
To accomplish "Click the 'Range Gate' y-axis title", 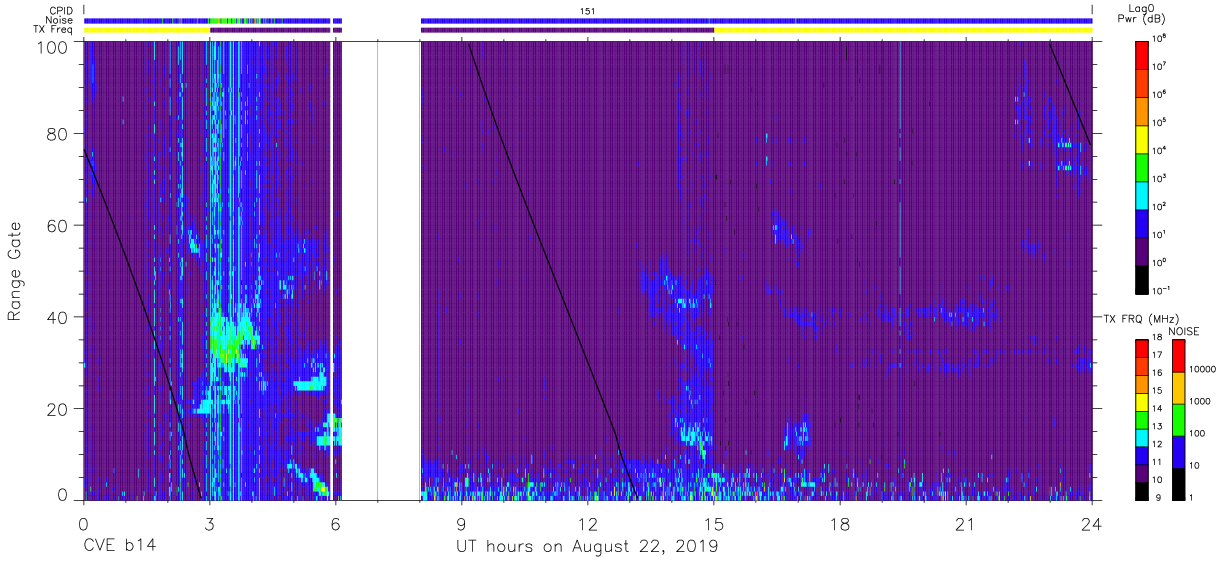I will (15, 271).
